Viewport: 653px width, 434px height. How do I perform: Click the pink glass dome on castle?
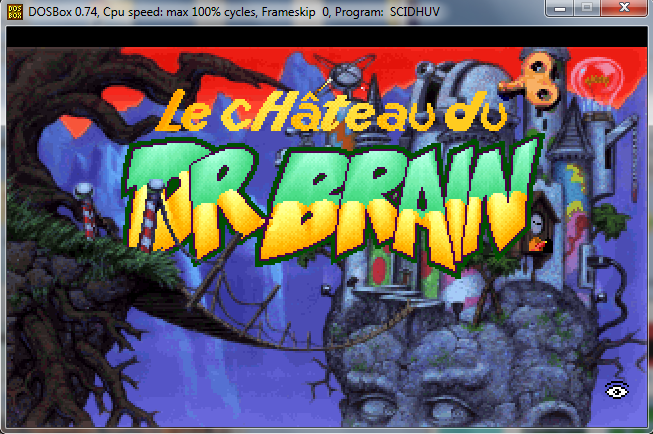(597, 81)
